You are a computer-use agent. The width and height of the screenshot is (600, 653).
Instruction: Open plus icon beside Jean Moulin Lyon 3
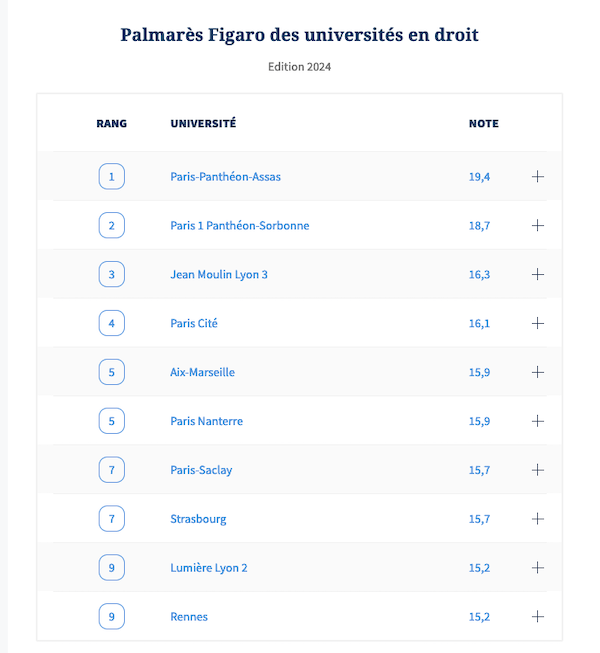tap(538, 274)
